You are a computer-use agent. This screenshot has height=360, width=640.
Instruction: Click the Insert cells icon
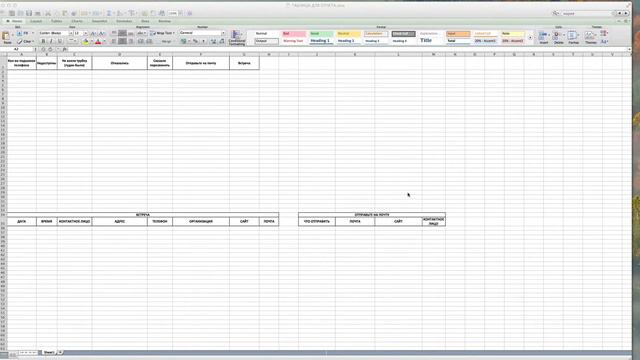point(543,37)
